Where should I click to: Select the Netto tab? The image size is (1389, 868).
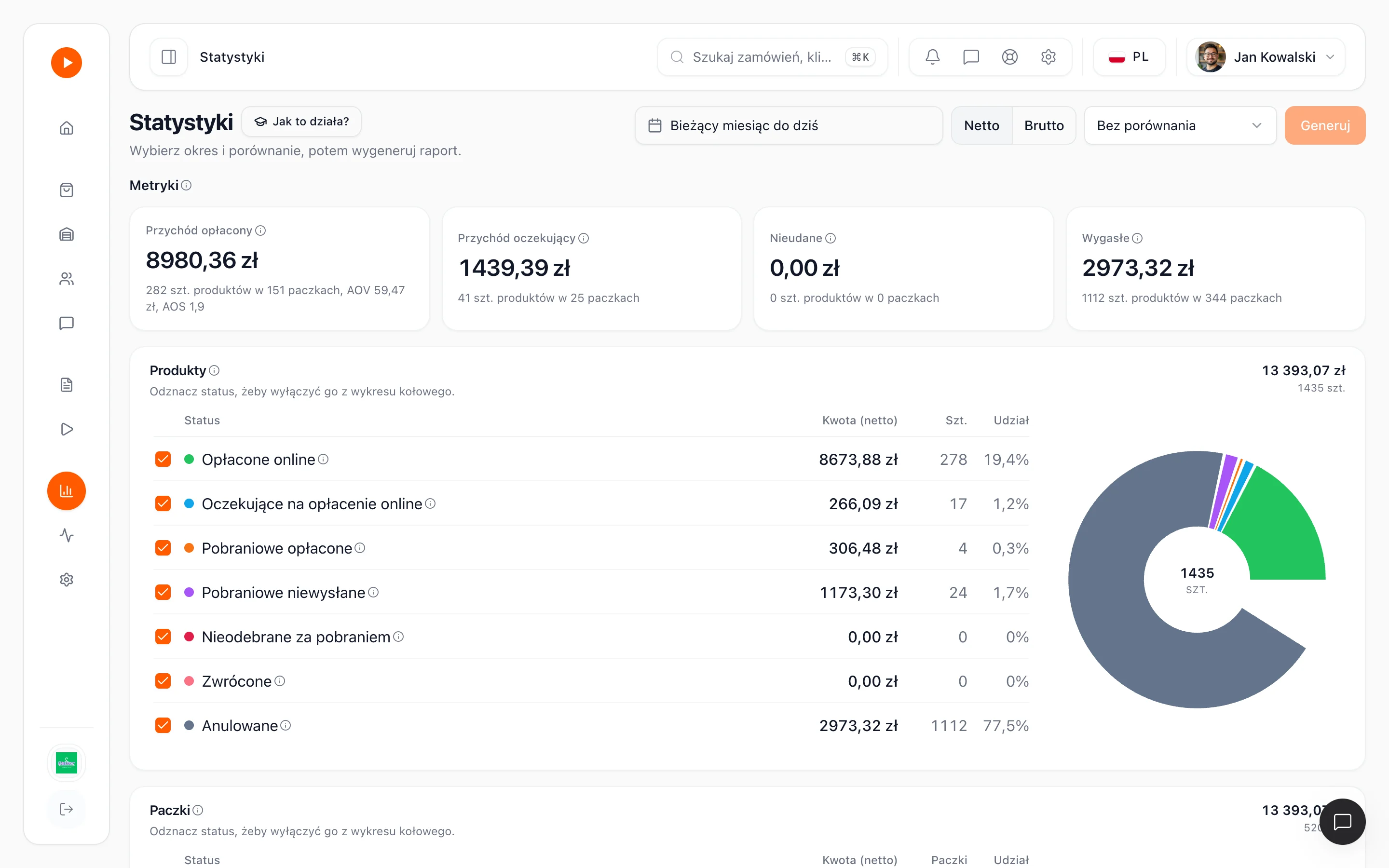[981, 125]
